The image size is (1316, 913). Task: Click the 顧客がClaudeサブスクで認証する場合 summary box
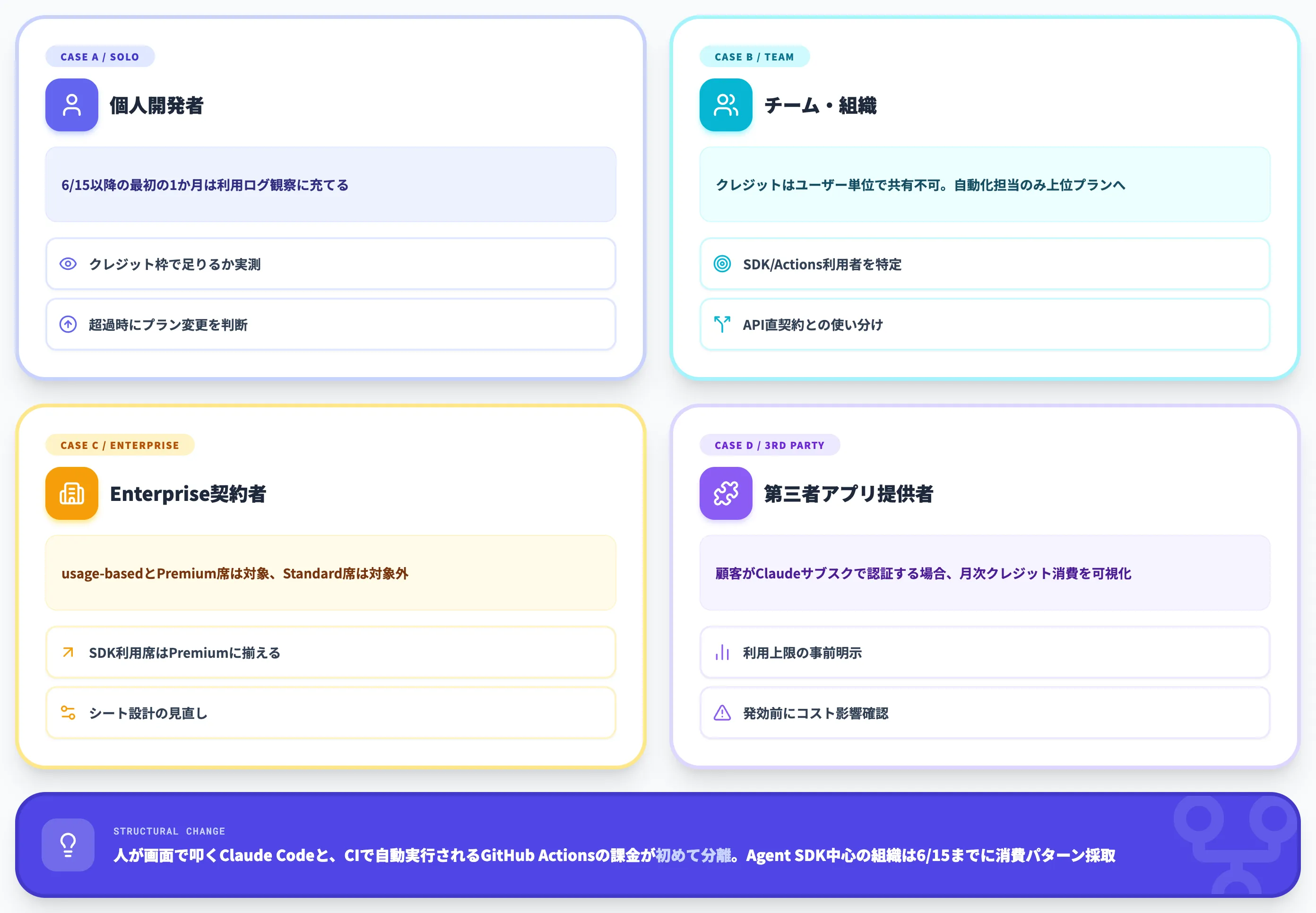[985, 573]
